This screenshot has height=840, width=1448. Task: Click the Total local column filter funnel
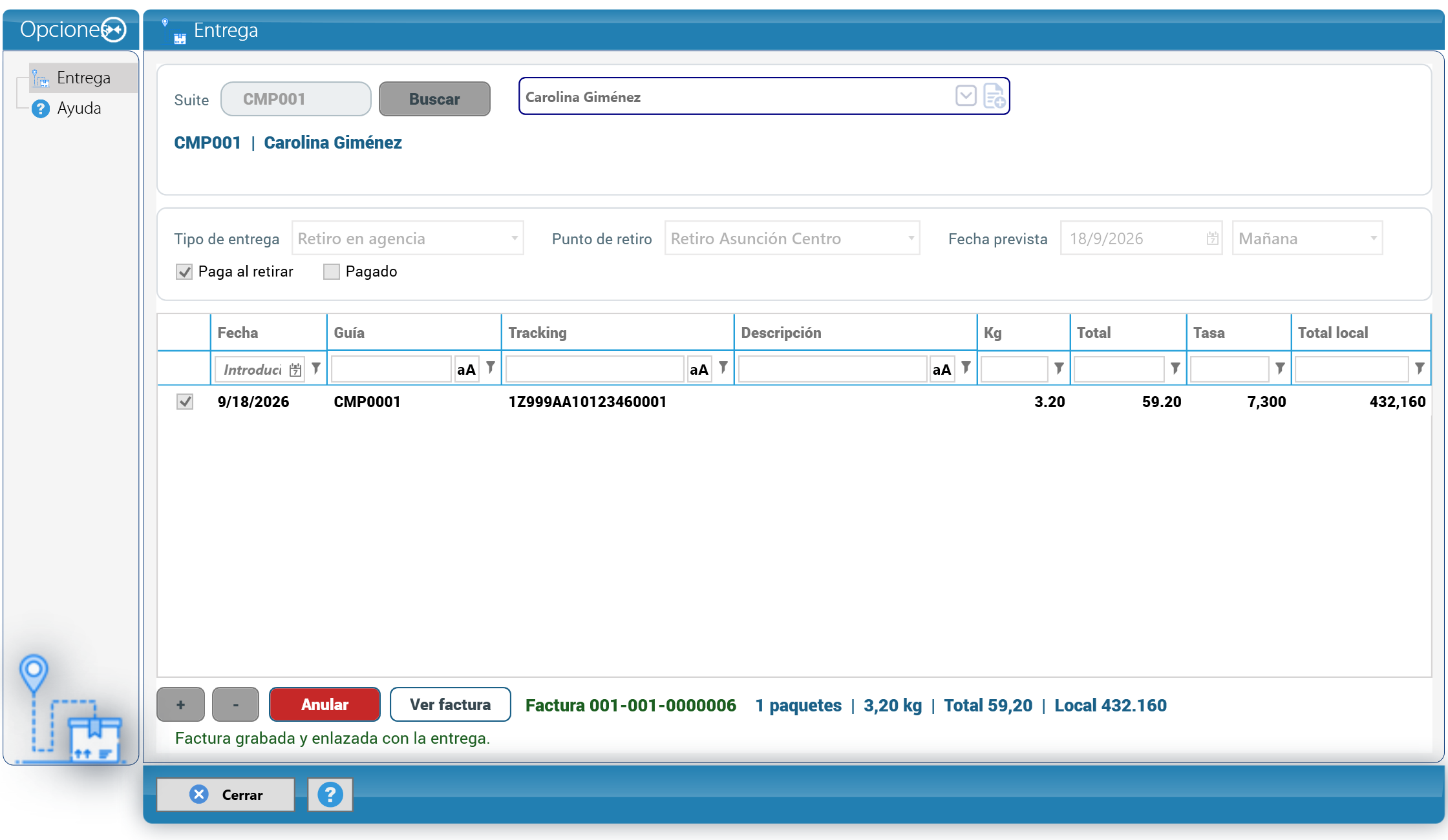pos(1420,368)
